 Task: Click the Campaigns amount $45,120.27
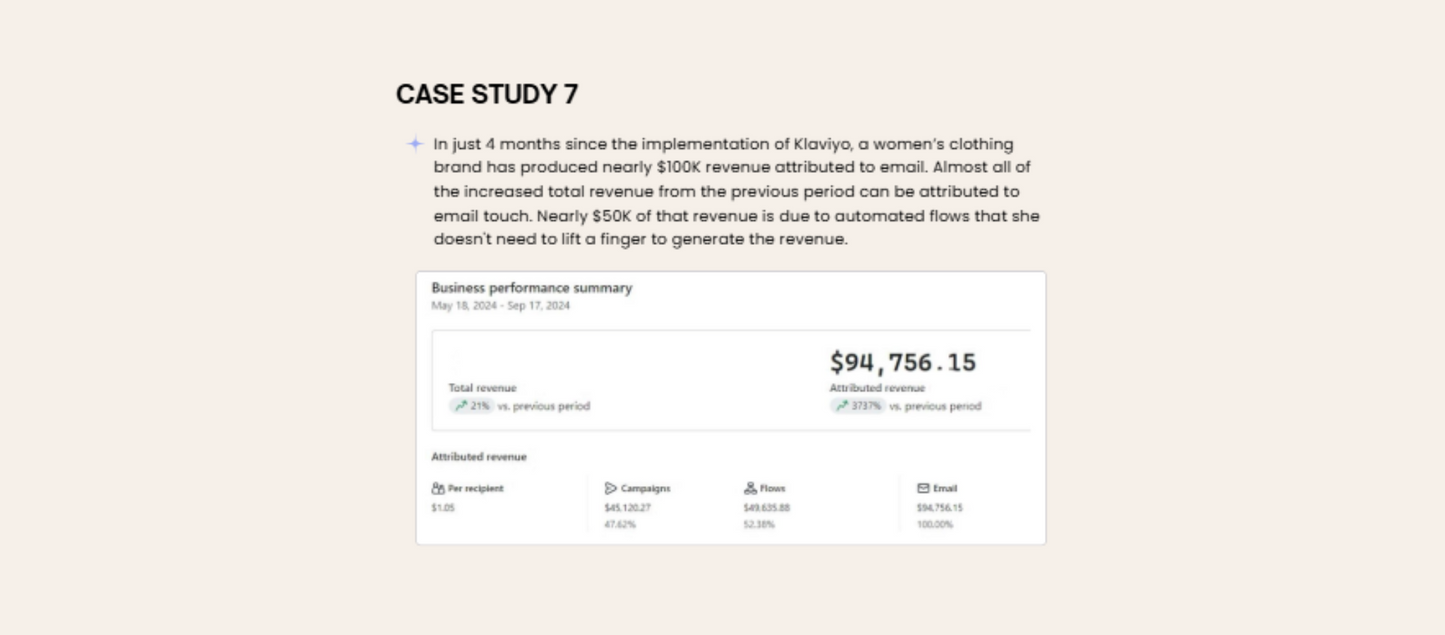click(627, 508)
